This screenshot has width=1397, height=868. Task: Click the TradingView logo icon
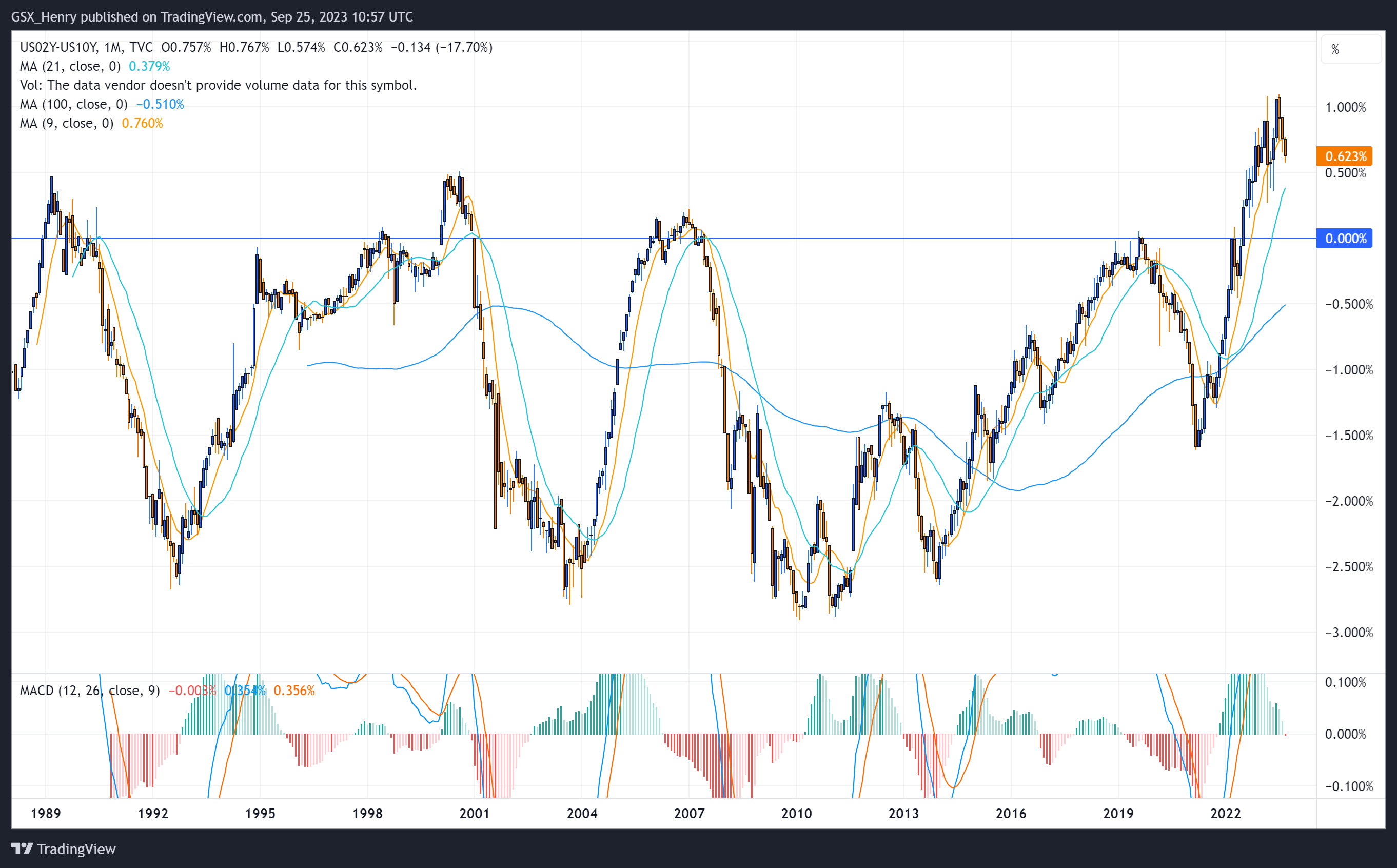click(x=22, y=849)
